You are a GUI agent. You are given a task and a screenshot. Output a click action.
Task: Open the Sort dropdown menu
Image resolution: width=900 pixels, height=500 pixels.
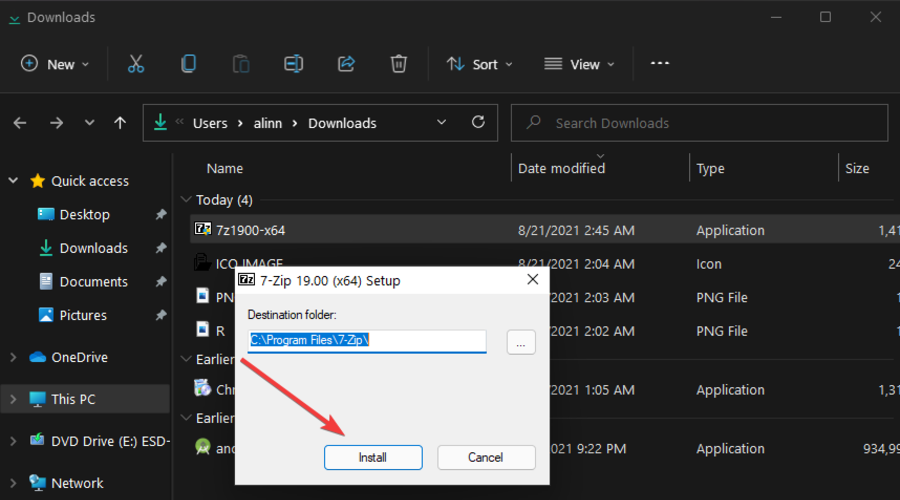[x=479, y=64]
